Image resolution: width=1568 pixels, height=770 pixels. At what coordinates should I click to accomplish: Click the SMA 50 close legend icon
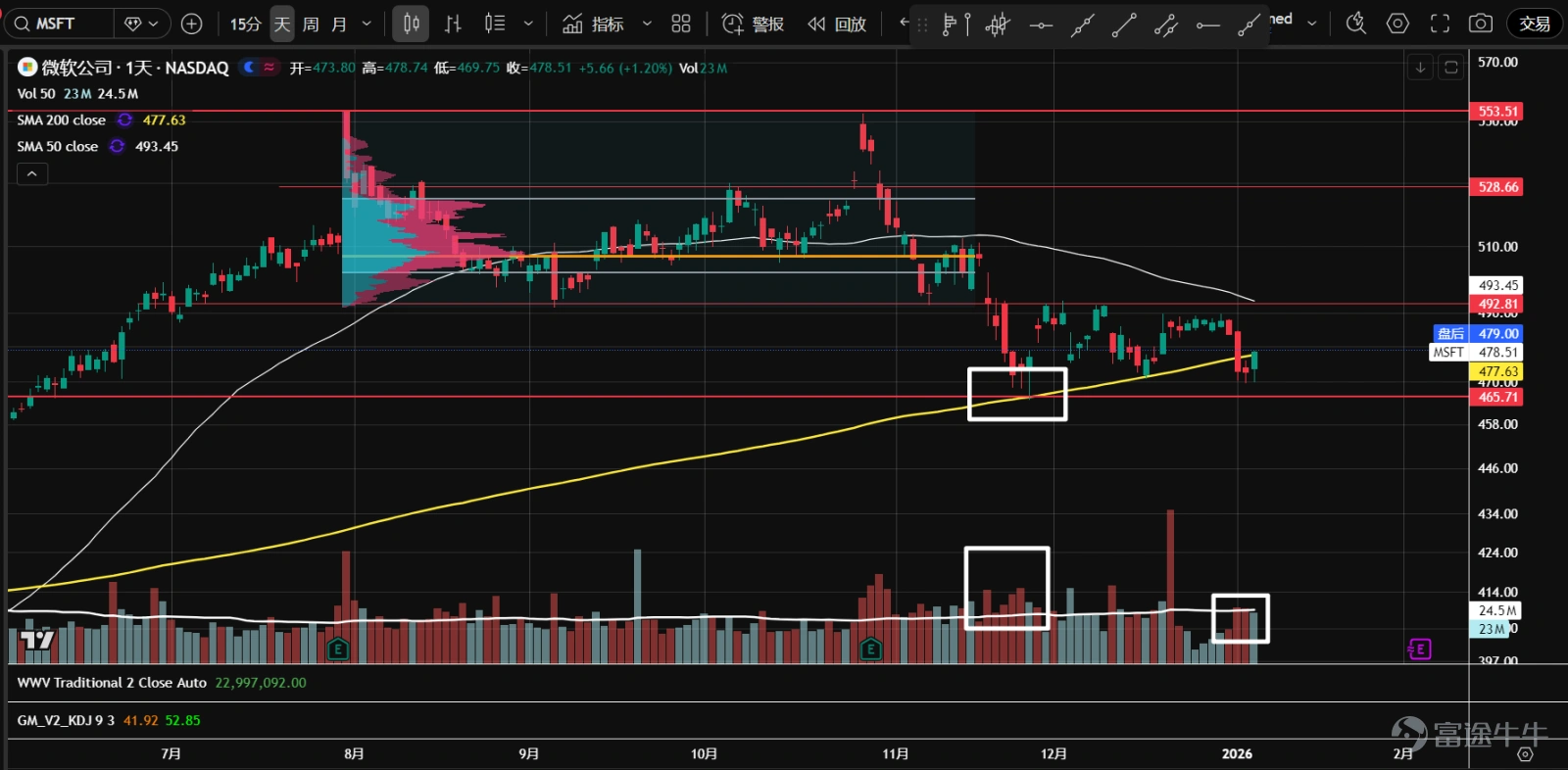[x=117, y=146]
